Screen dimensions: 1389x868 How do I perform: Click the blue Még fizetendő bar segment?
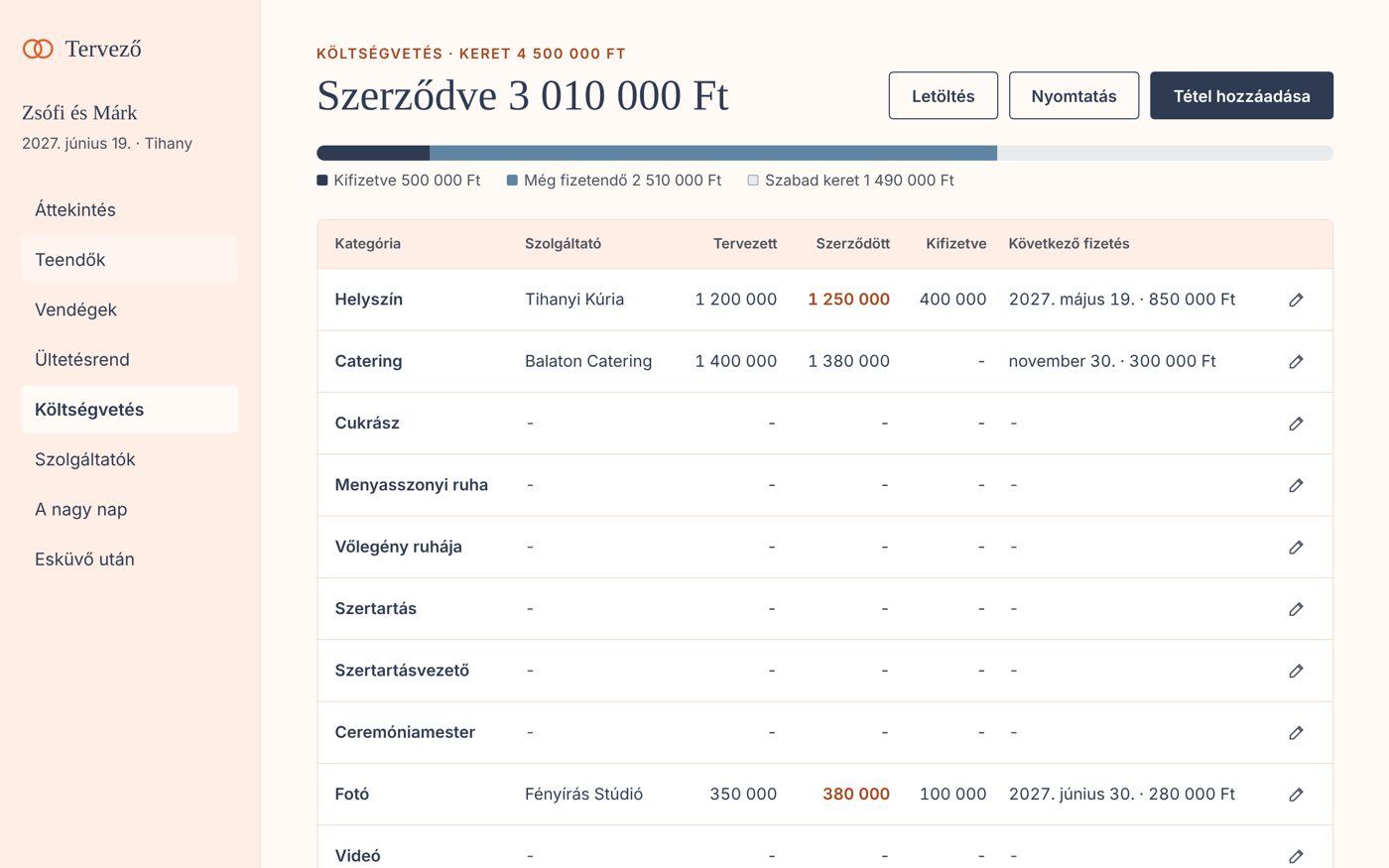713,153
